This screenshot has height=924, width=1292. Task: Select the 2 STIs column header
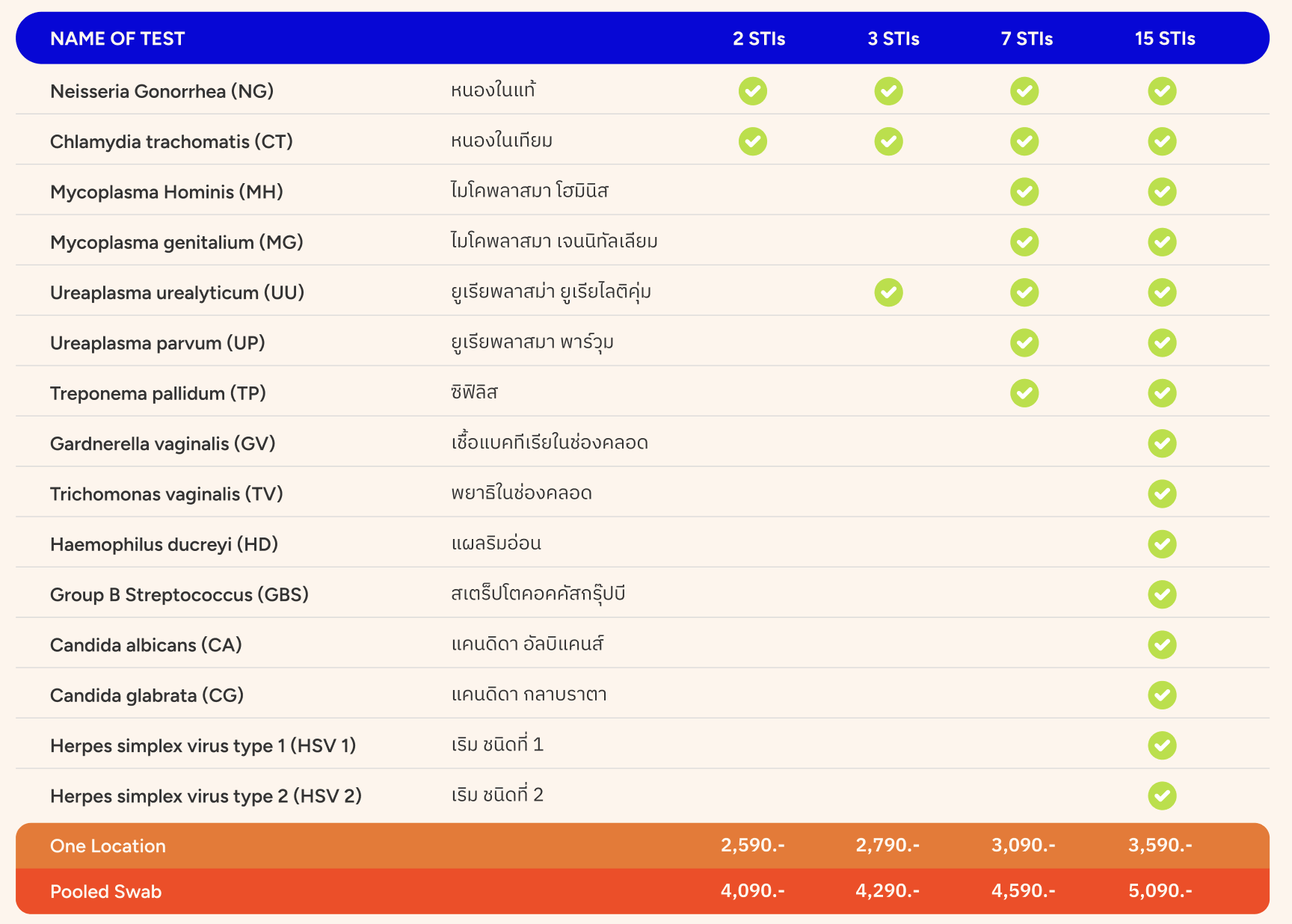pyautogui.click(x=759, y=39)
